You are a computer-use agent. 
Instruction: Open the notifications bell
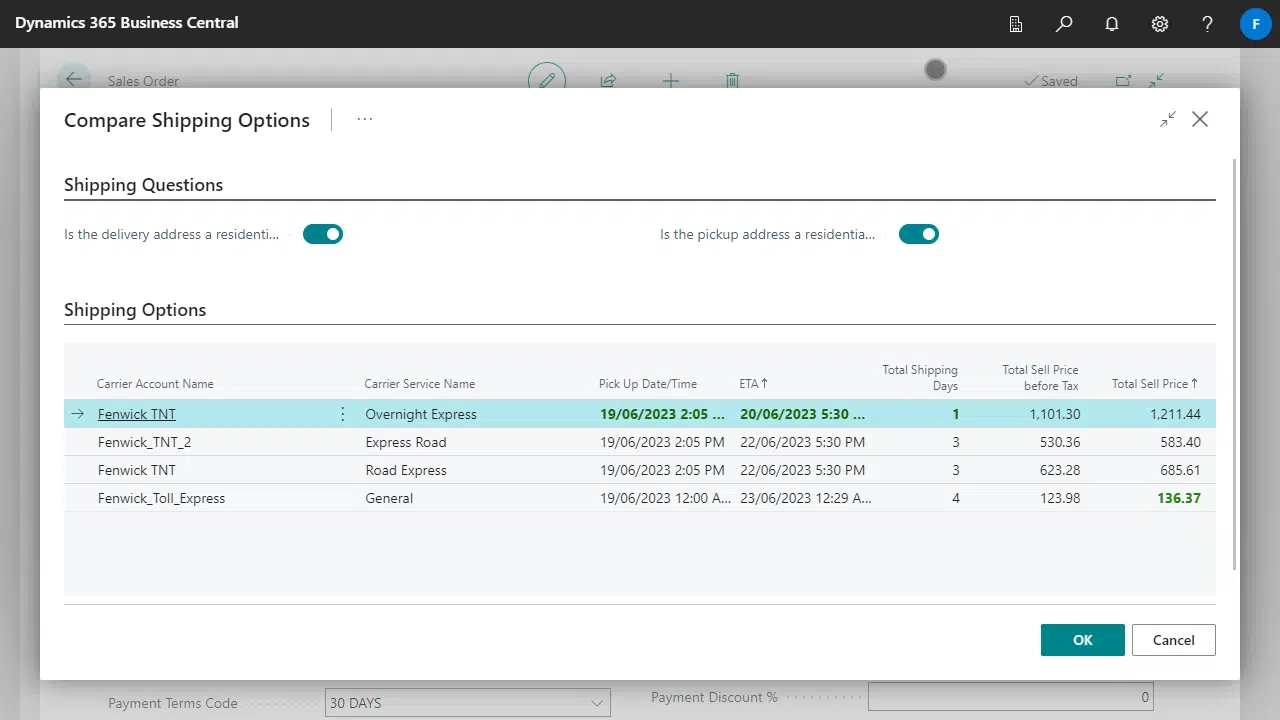(1112, 24)
